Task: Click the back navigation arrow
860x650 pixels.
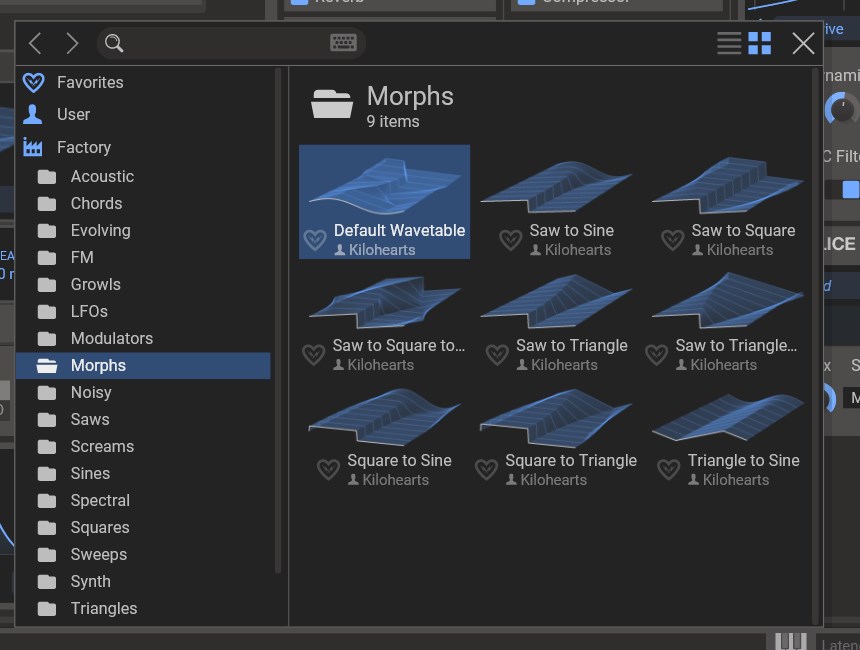Action: point(35,43)
